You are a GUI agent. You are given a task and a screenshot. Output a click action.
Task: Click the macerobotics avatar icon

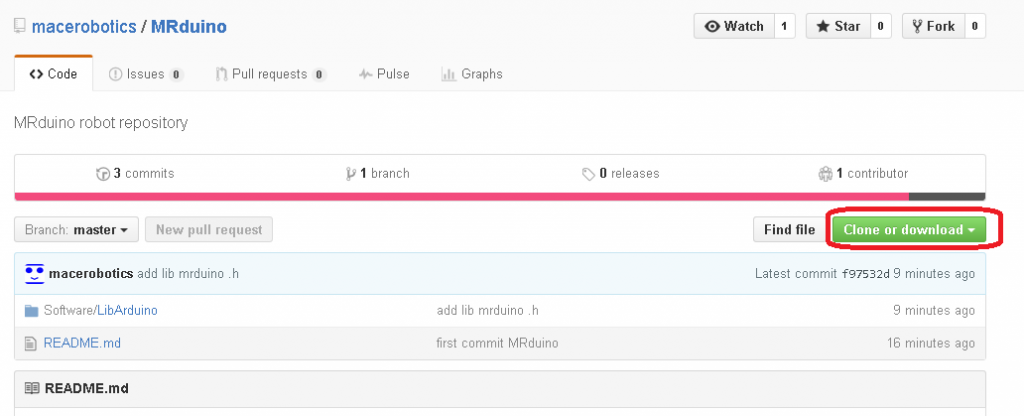(x=35, y=273)
